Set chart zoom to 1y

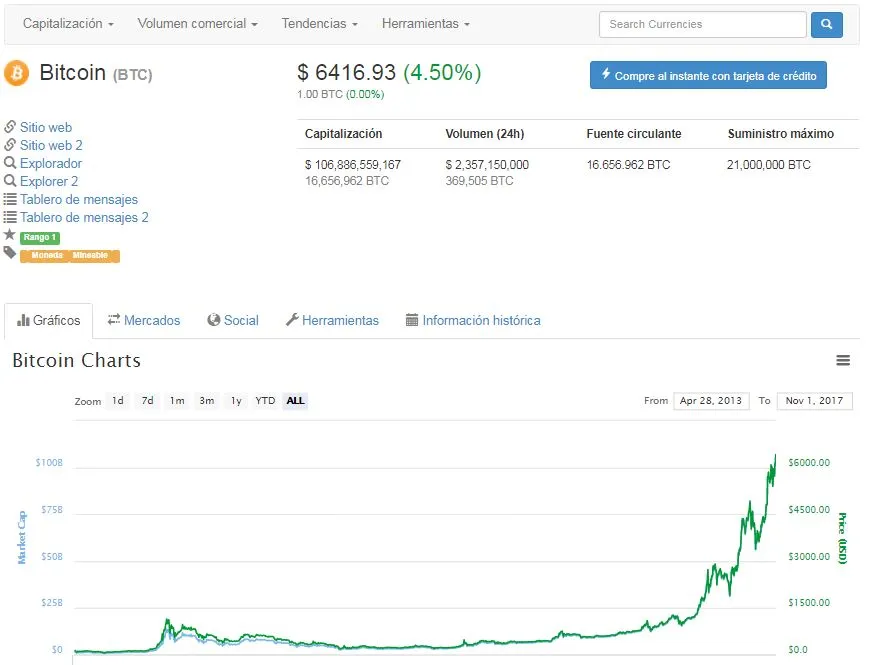coord(236,401)
